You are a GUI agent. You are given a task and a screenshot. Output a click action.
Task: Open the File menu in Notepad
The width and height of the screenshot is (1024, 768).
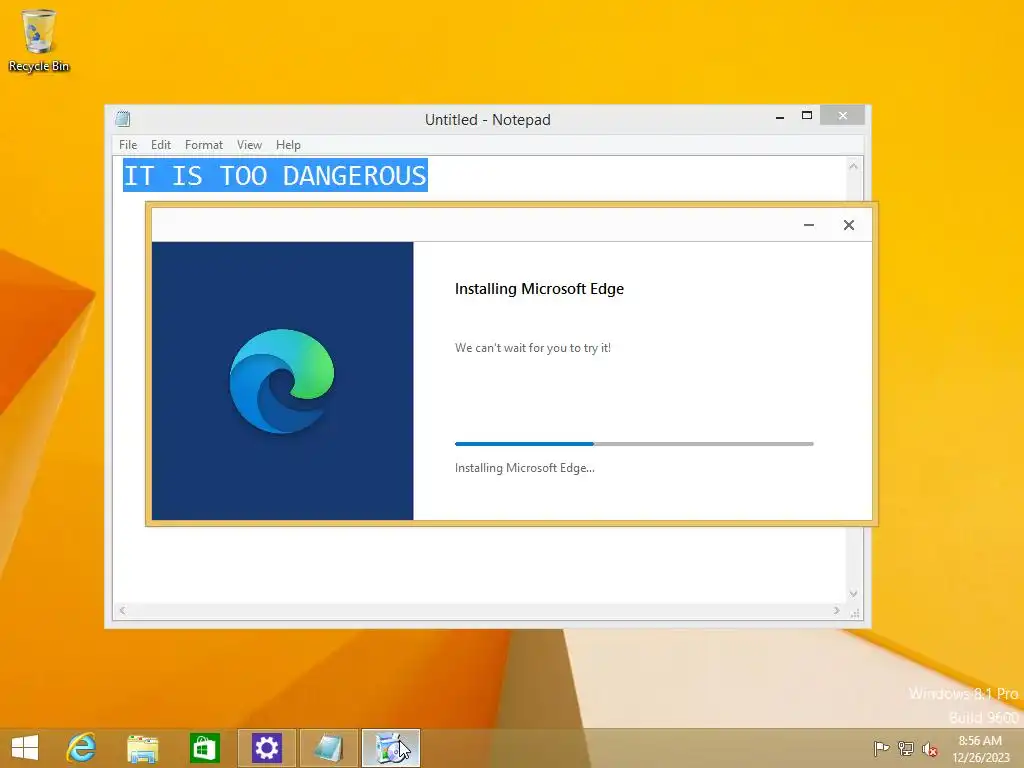point(128,145)
